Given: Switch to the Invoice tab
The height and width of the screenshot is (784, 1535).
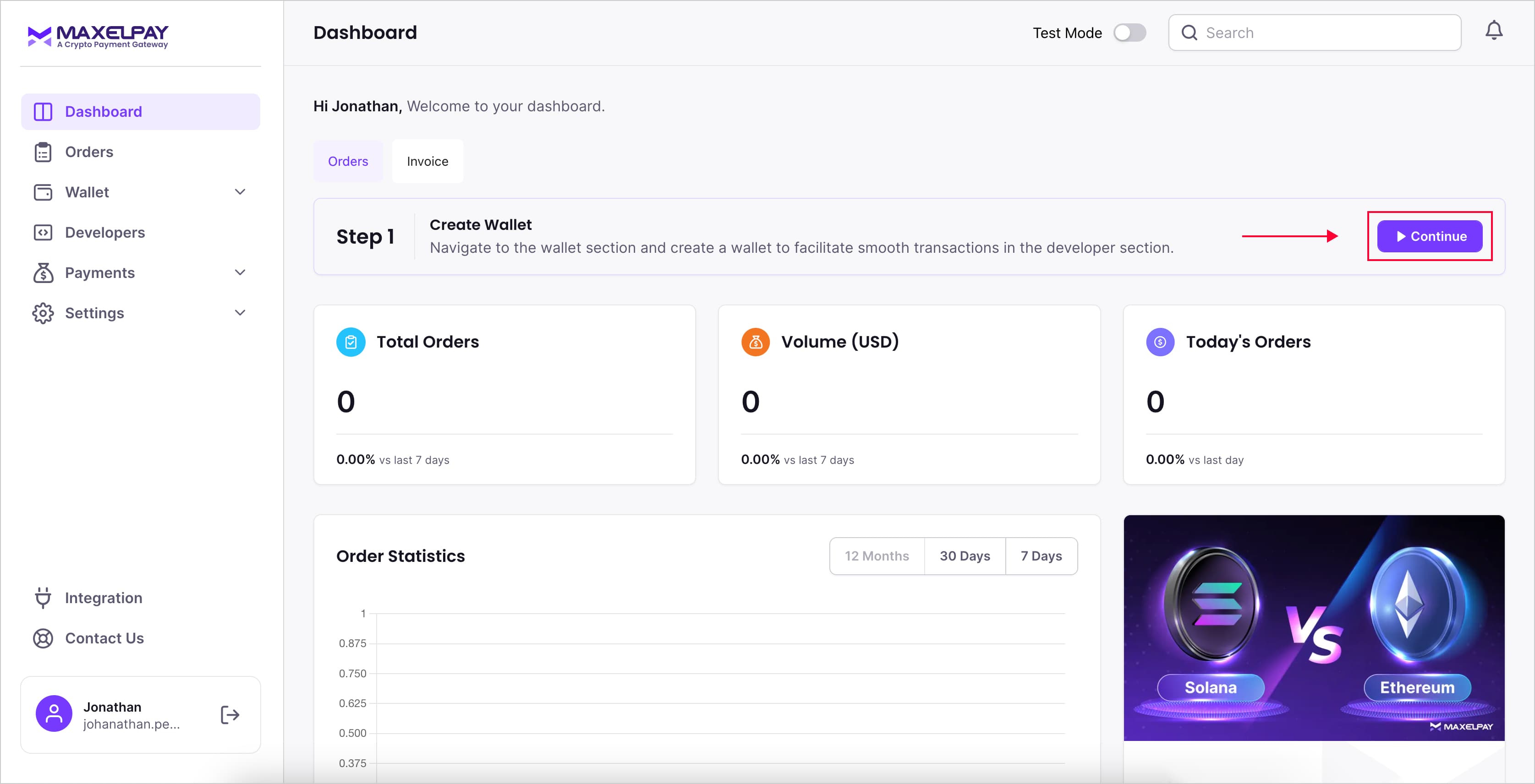Looking at the screenshot, I should 427,161.
